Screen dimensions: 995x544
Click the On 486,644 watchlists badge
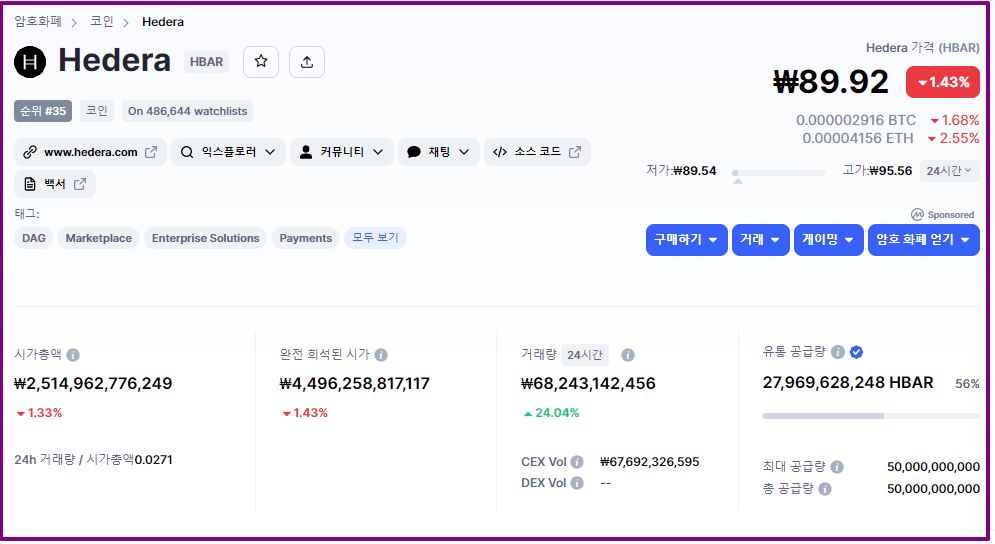point(187,111)
